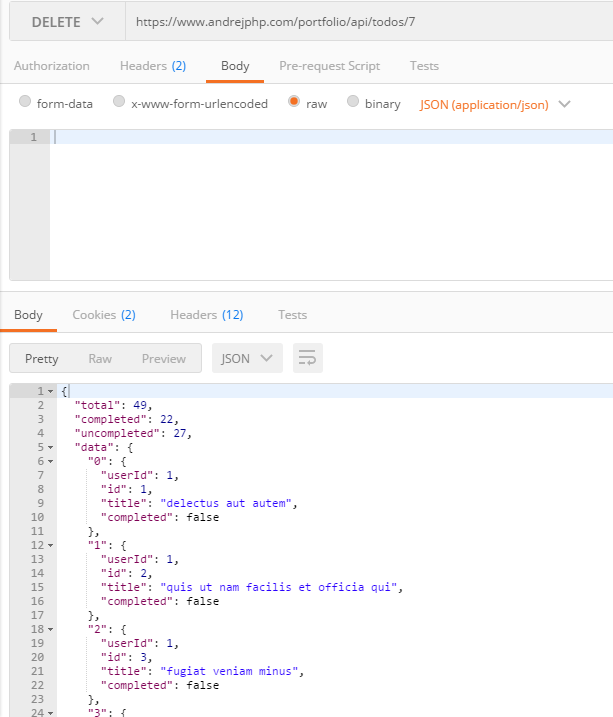Open the response Headers (12) tab
Viewport: 613px width, 717px height.
207,315
